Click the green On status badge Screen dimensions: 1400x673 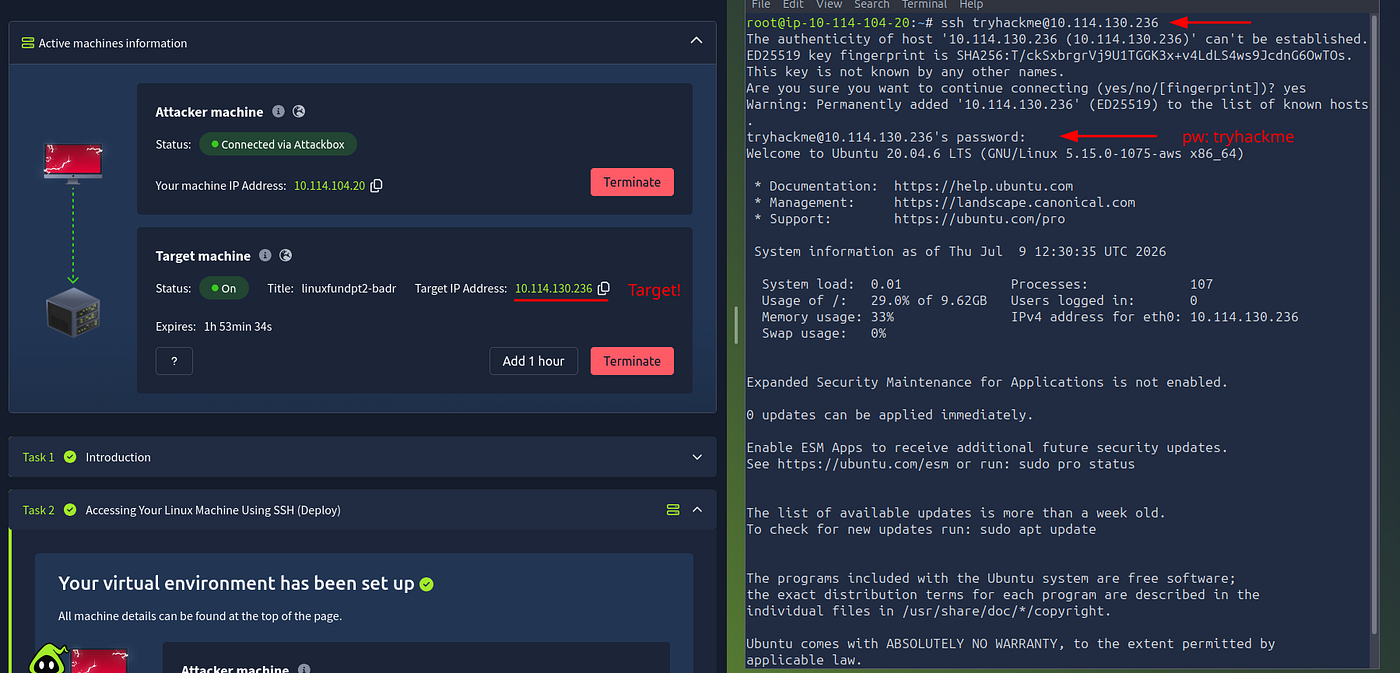pyautogui.click(x=224, y=288)
